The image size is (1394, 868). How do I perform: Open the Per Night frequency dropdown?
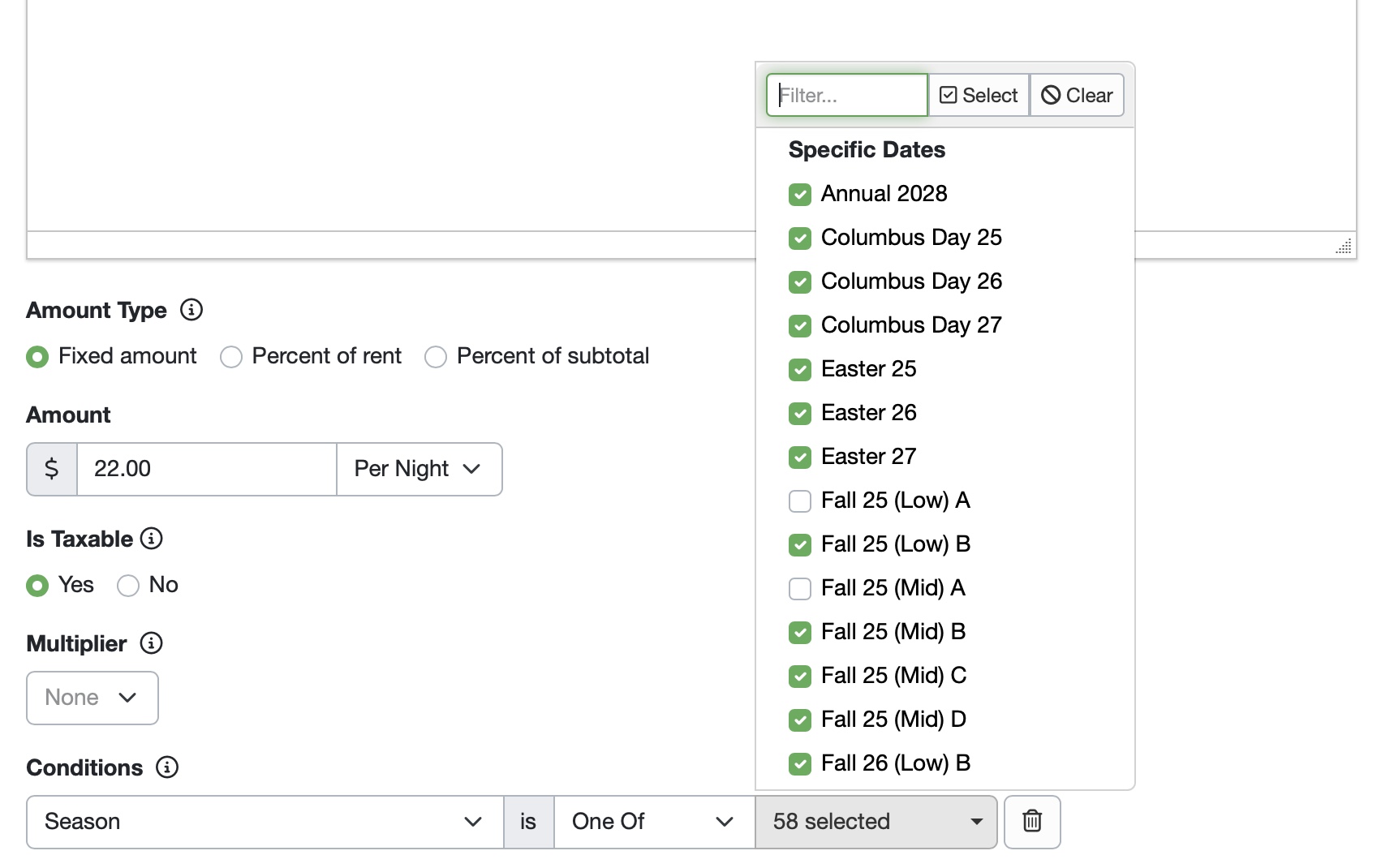pos(419,469)
